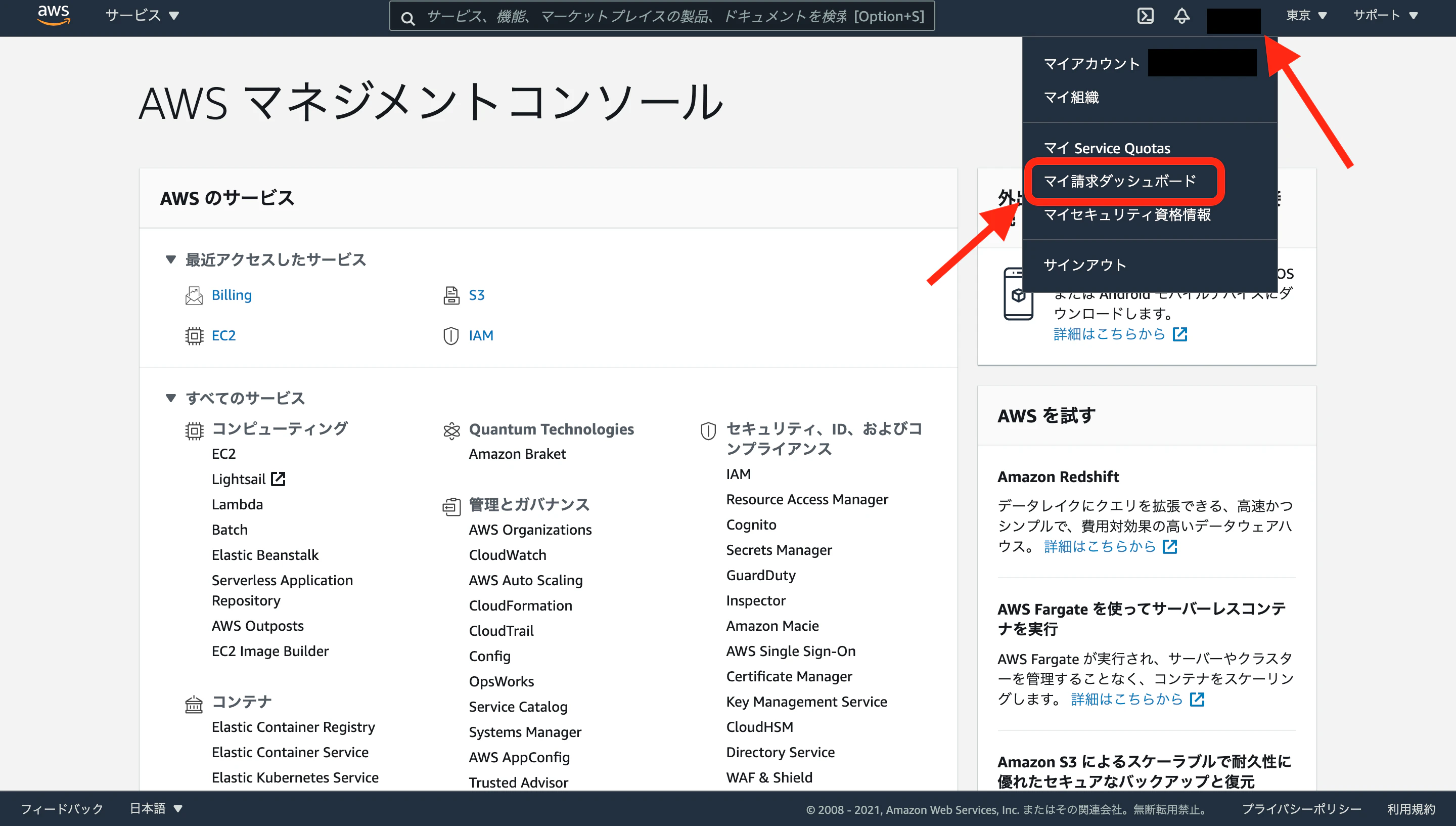
Task: Open Amazon Braket service link
Action: pyautogui.click(x=517, y=454)
